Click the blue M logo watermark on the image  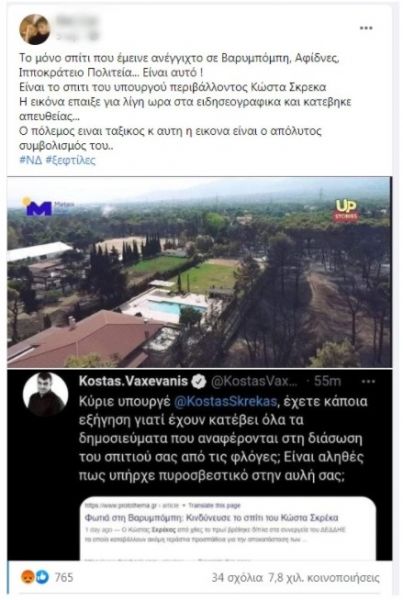39,207
